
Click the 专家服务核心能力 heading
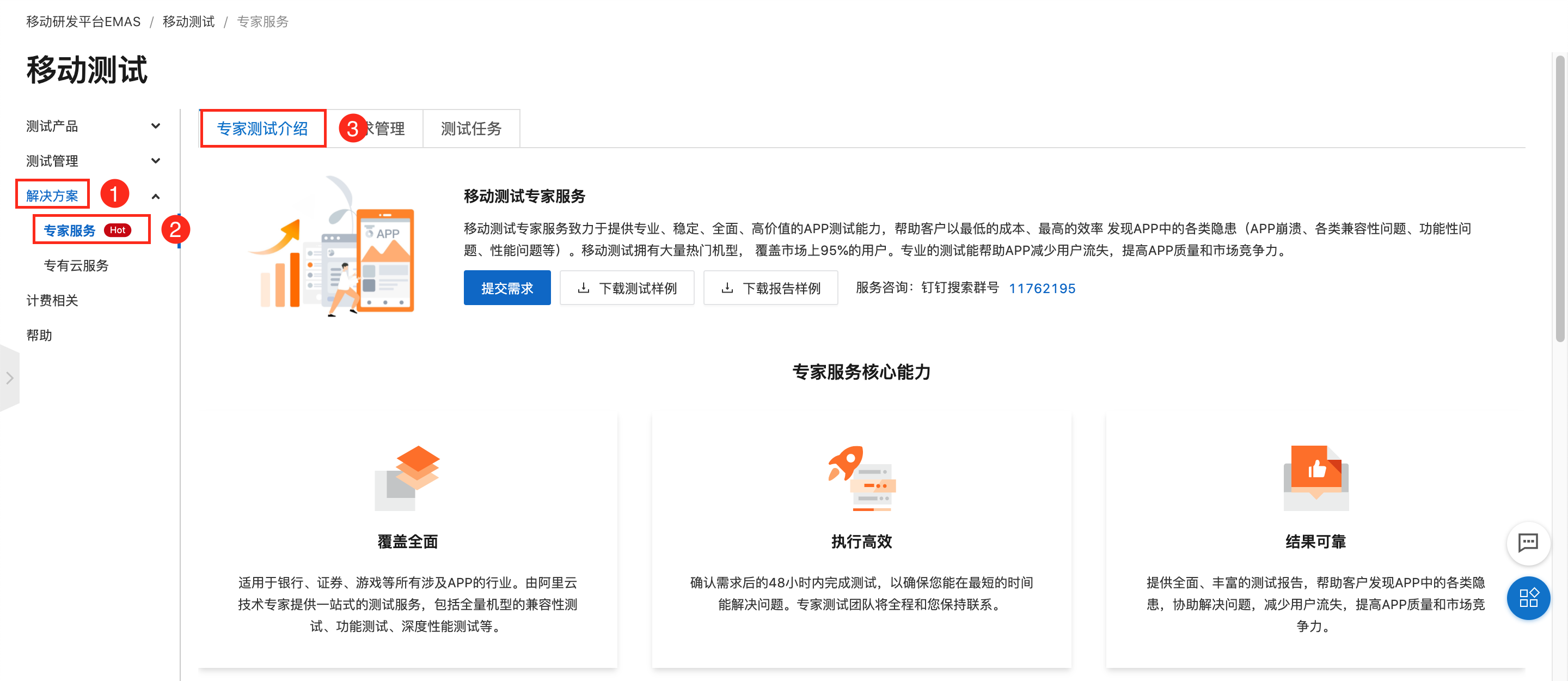click(861, 372)
